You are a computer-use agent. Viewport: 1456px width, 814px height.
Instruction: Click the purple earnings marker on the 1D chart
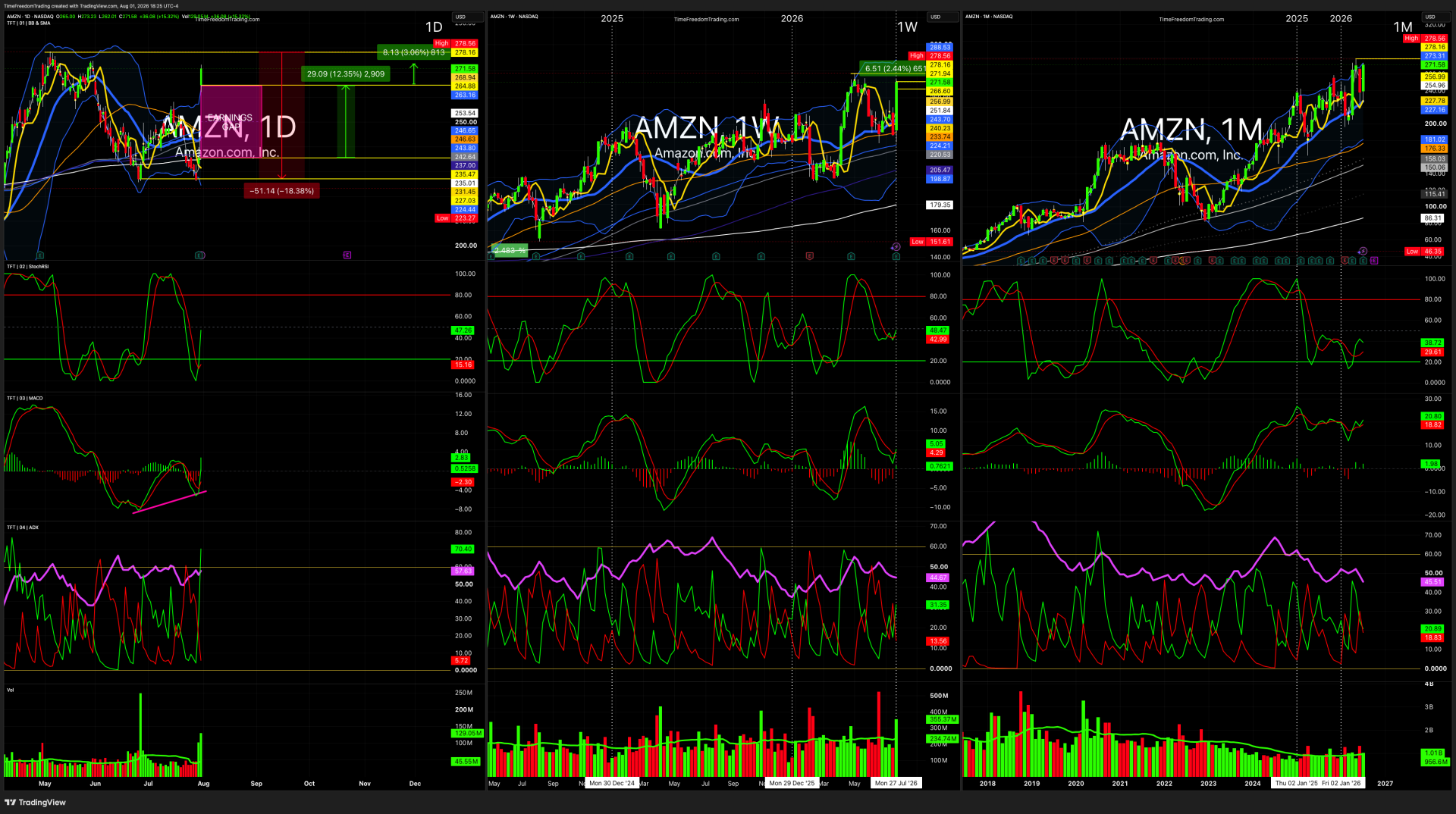(347, 255)
